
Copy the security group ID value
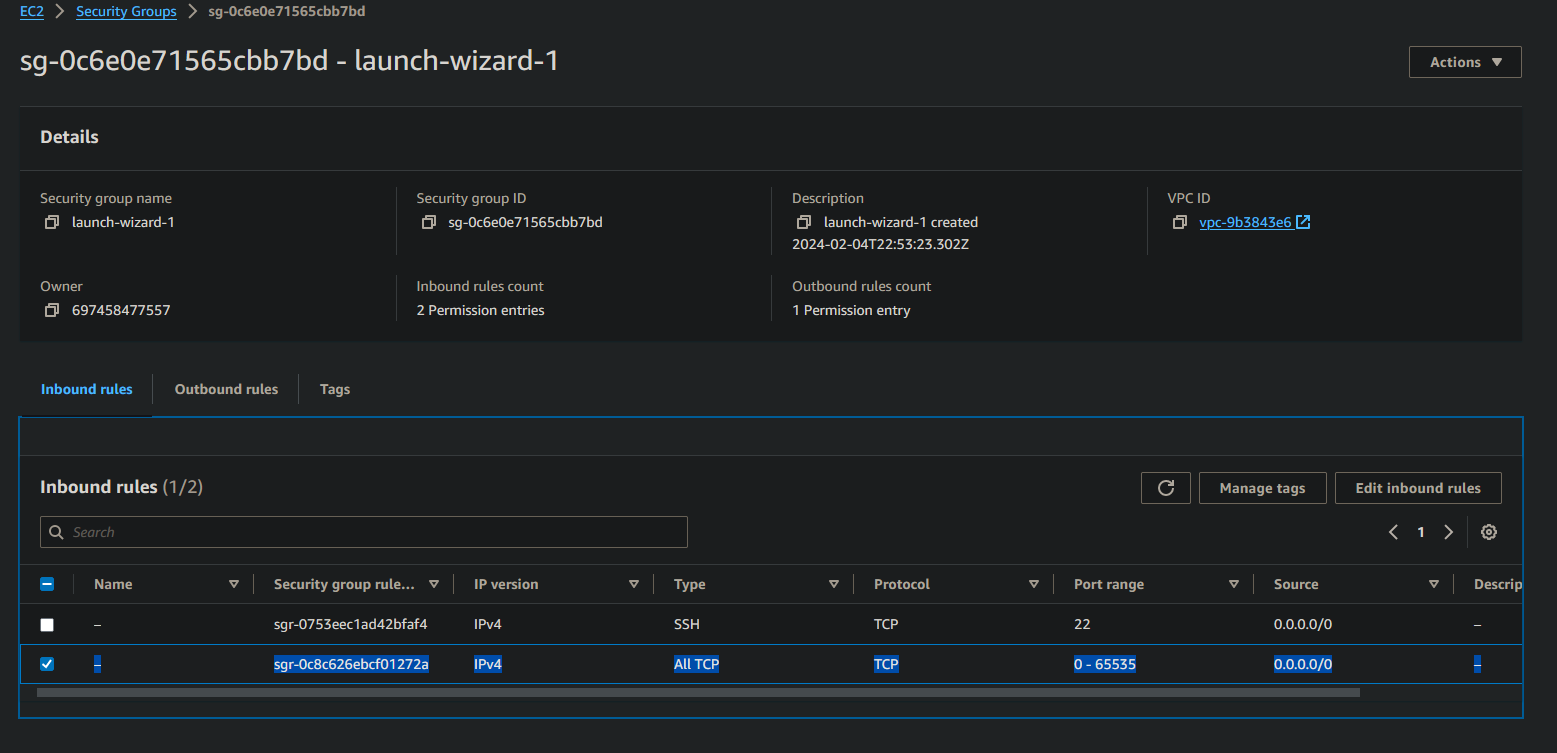[x=429, y=222]
